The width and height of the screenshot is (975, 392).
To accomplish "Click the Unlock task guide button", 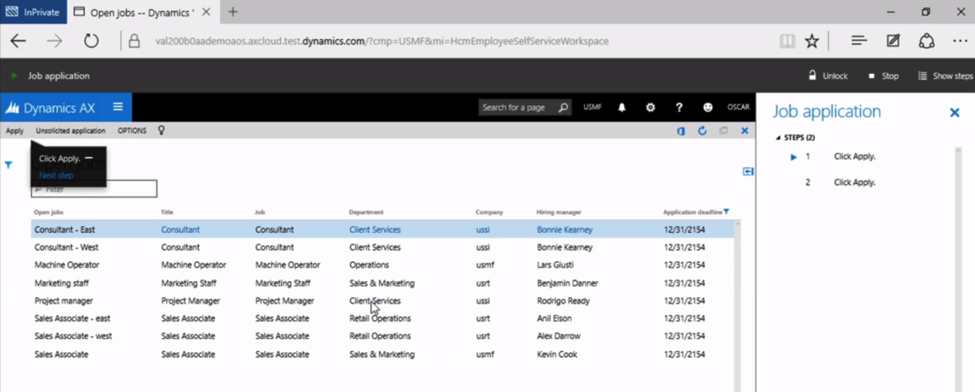I will [828, 76].
